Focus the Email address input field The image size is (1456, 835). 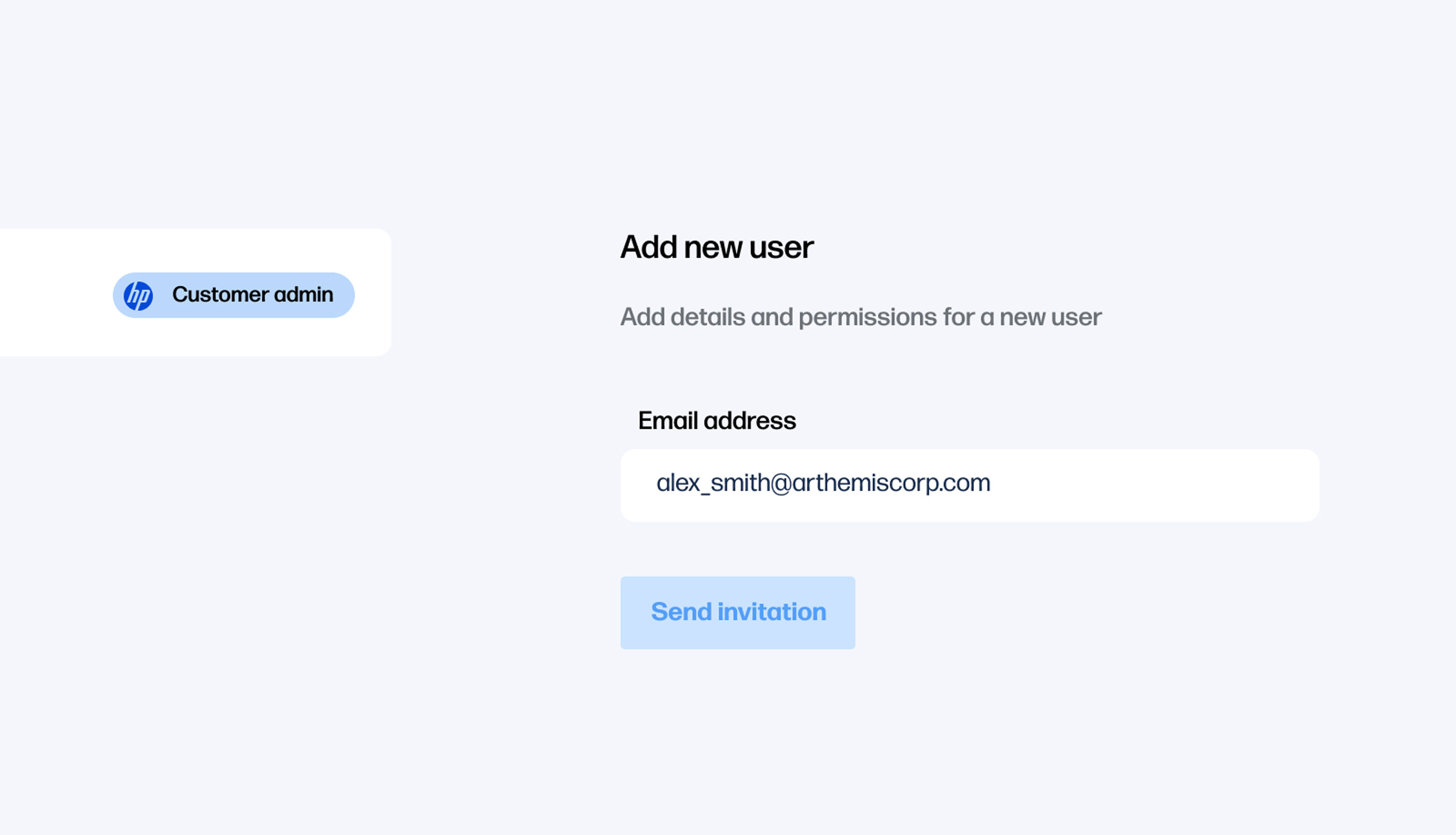coord(969,485)
